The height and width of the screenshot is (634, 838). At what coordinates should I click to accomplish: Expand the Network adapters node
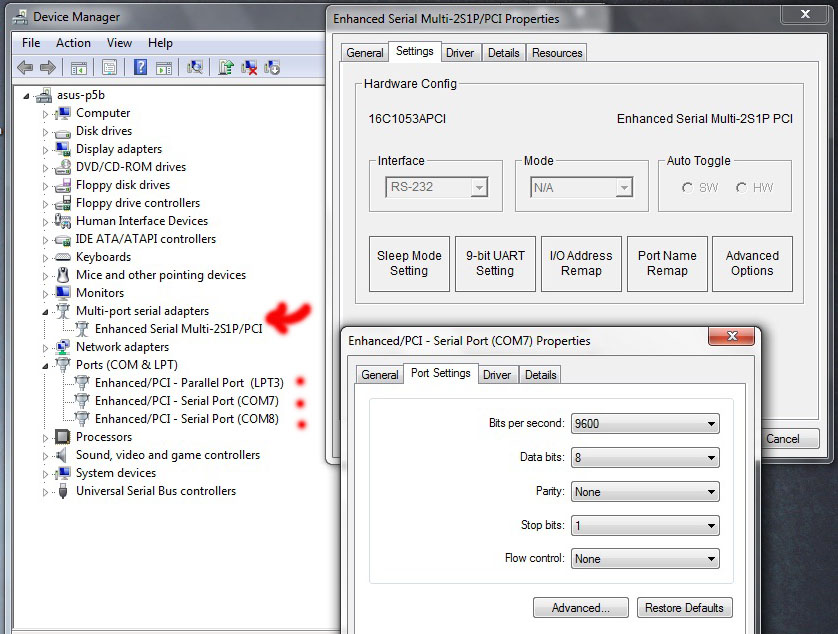(x=45, y=347)
